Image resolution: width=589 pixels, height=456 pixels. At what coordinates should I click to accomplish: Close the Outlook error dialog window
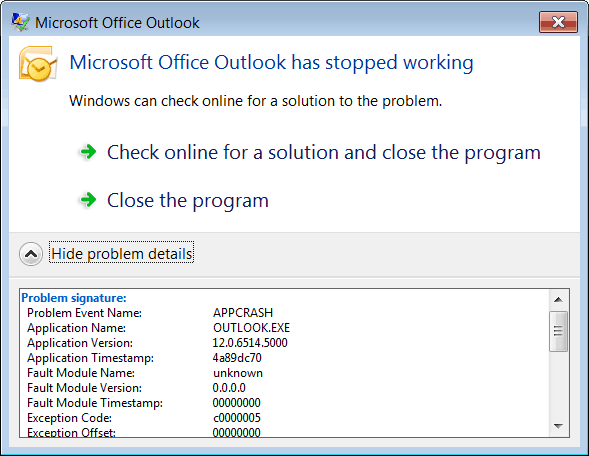(x=558, y=22)
